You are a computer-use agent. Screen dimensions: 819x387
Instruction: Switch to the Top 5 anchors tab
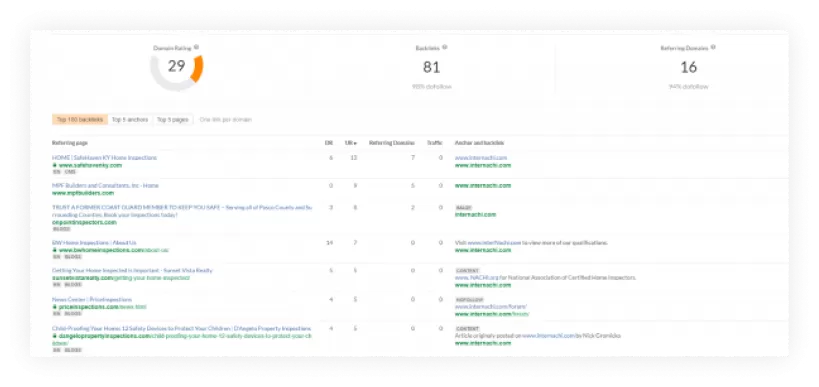pos(130,120)
